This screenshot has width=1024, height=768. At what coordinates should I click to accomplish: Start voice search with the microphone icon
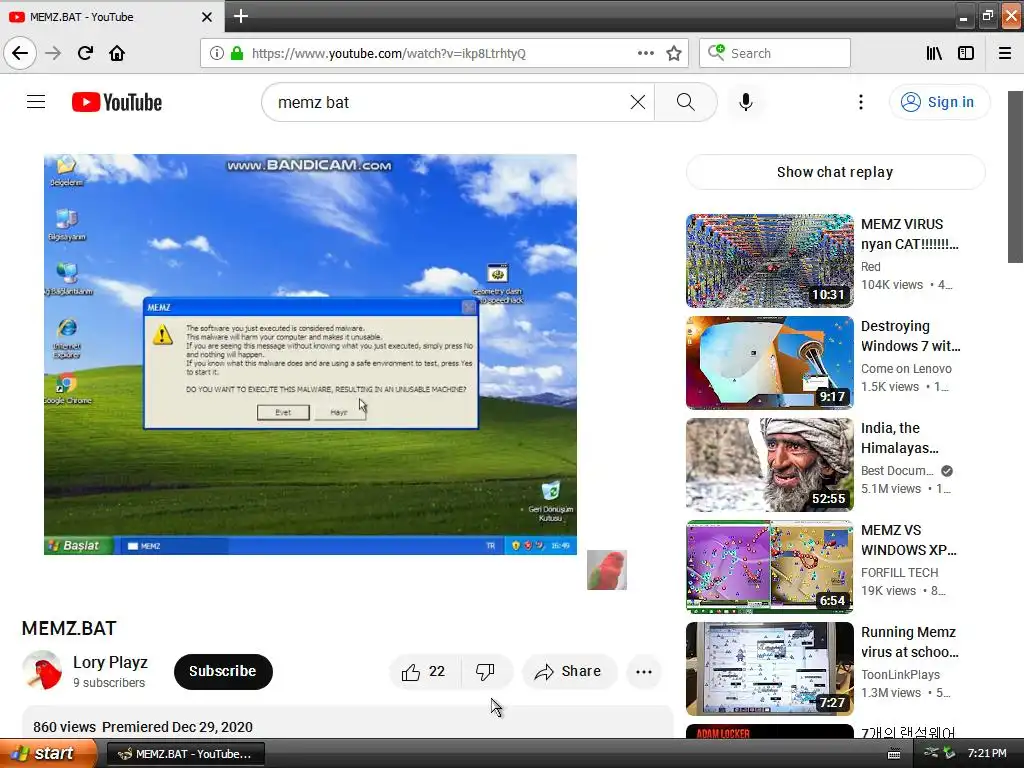coord(746,102)
